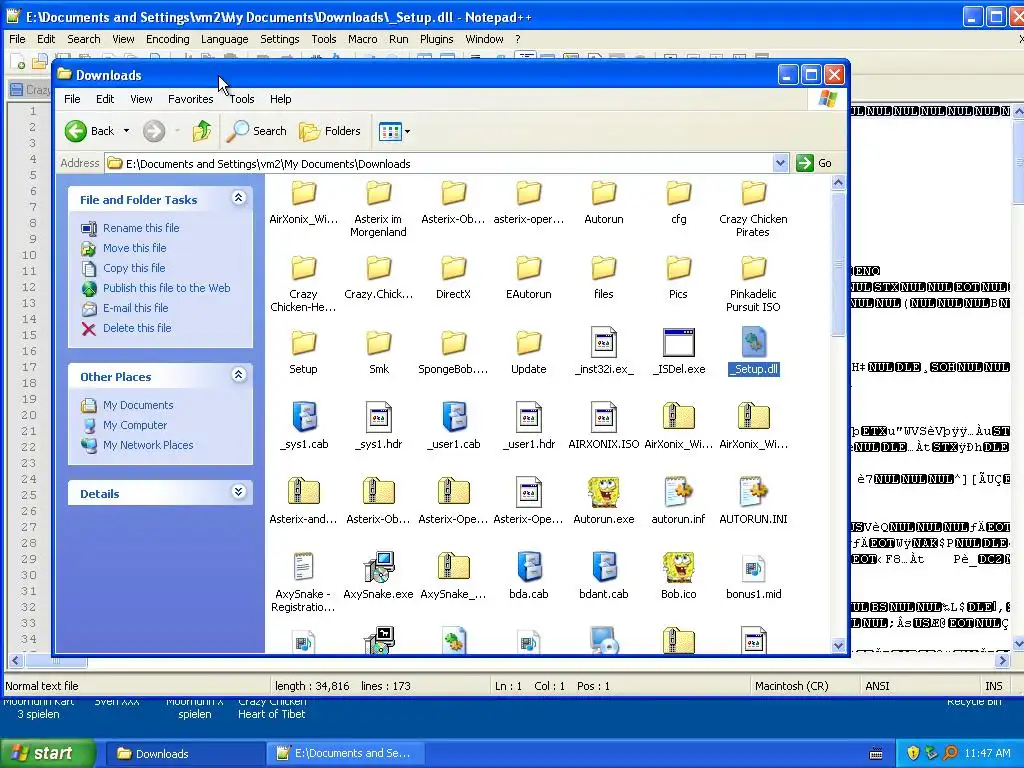
Task: Select the Asterix im Morgenland folder
Action: coord(379,192)
